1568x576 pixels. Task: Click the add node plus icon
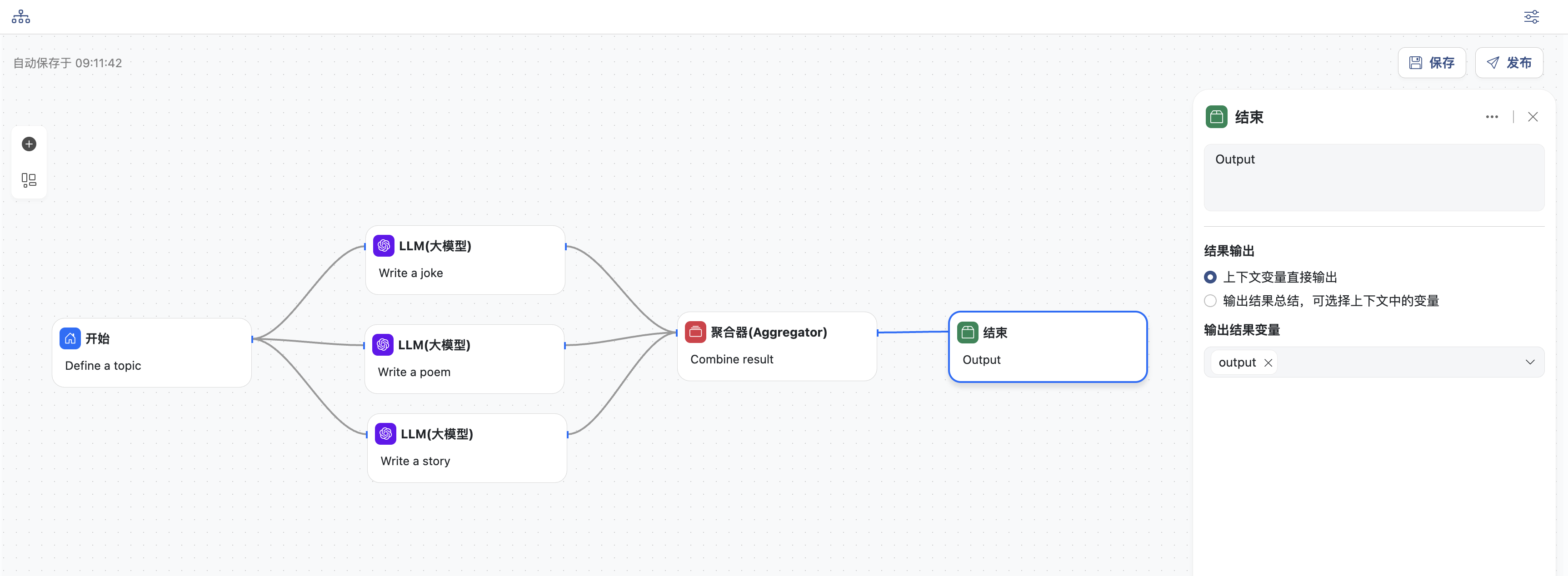(x=29, y=144)
